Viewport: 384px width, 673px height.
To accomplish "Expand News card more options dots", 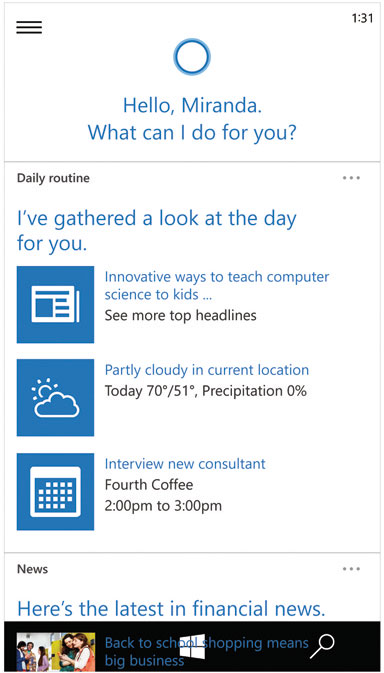I will click(351, 569).
